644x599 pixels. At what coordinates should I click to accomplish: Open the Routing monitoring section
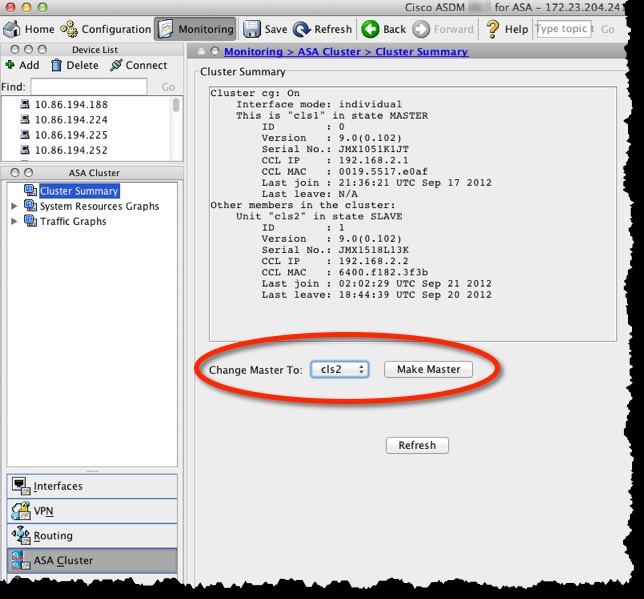coord(92,535)
